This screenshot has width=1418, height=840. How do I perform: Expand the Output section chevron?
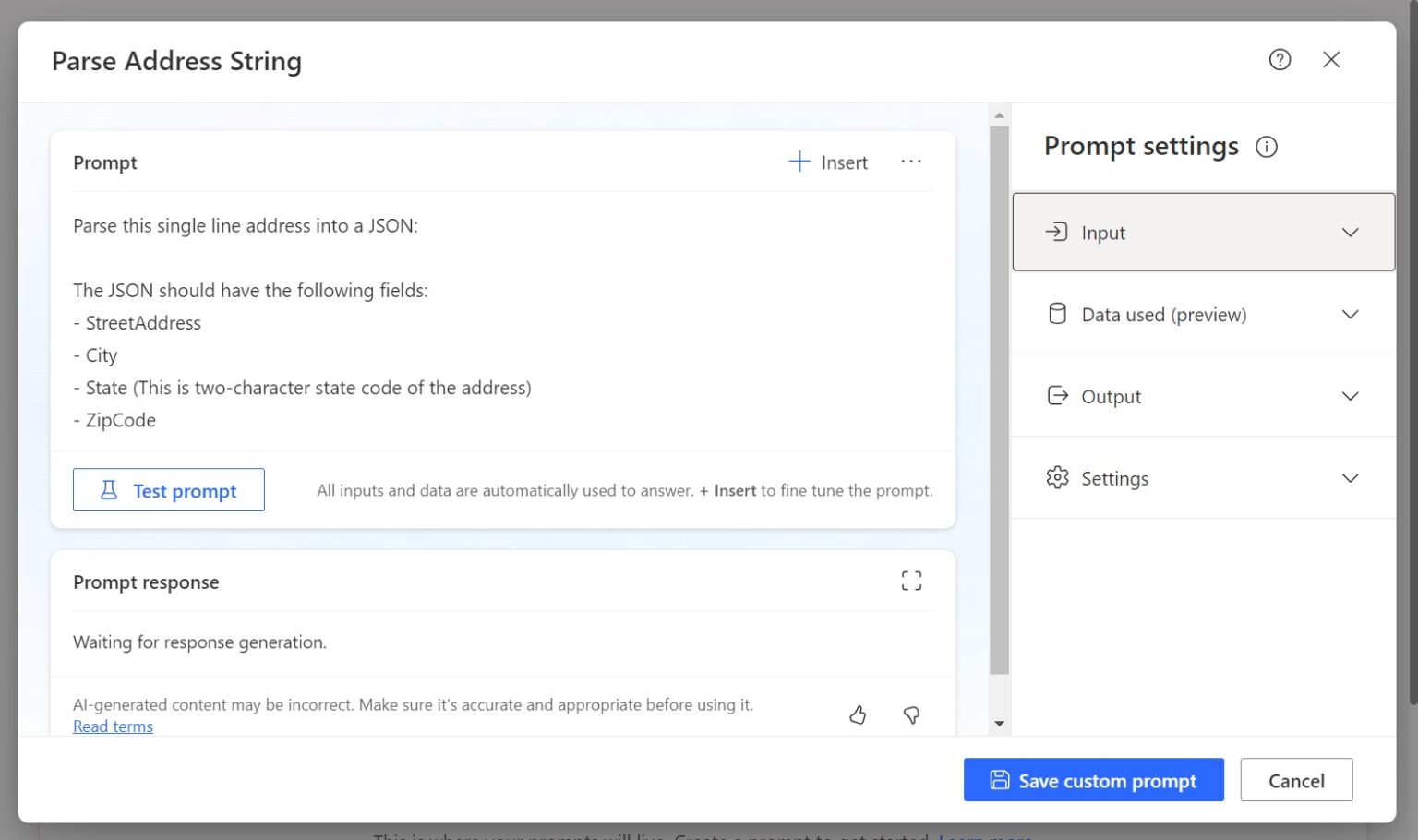click(1350, 396)
